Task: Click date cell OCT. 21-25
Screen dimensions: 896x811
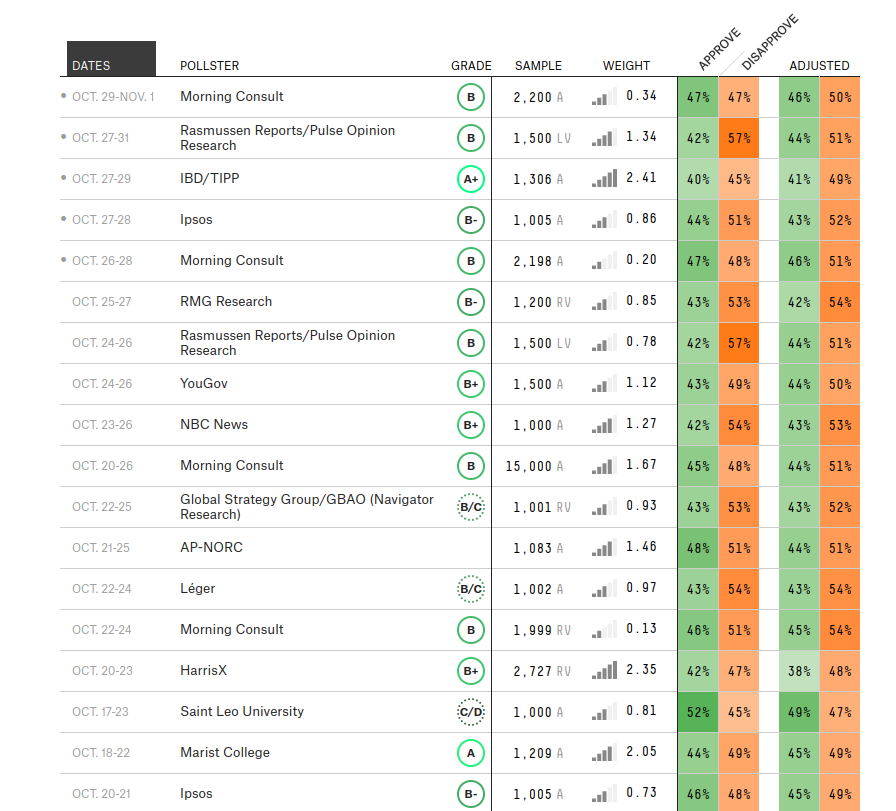Action: tap(101, 548)
